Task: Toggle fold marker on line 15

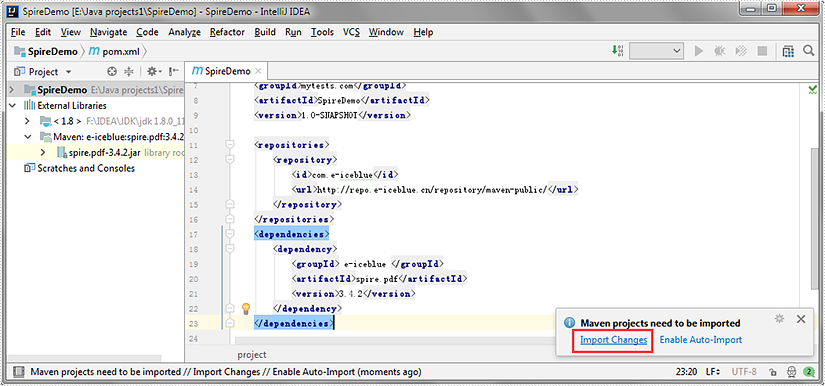Action: pyautogui.click(x=229, y=204)
